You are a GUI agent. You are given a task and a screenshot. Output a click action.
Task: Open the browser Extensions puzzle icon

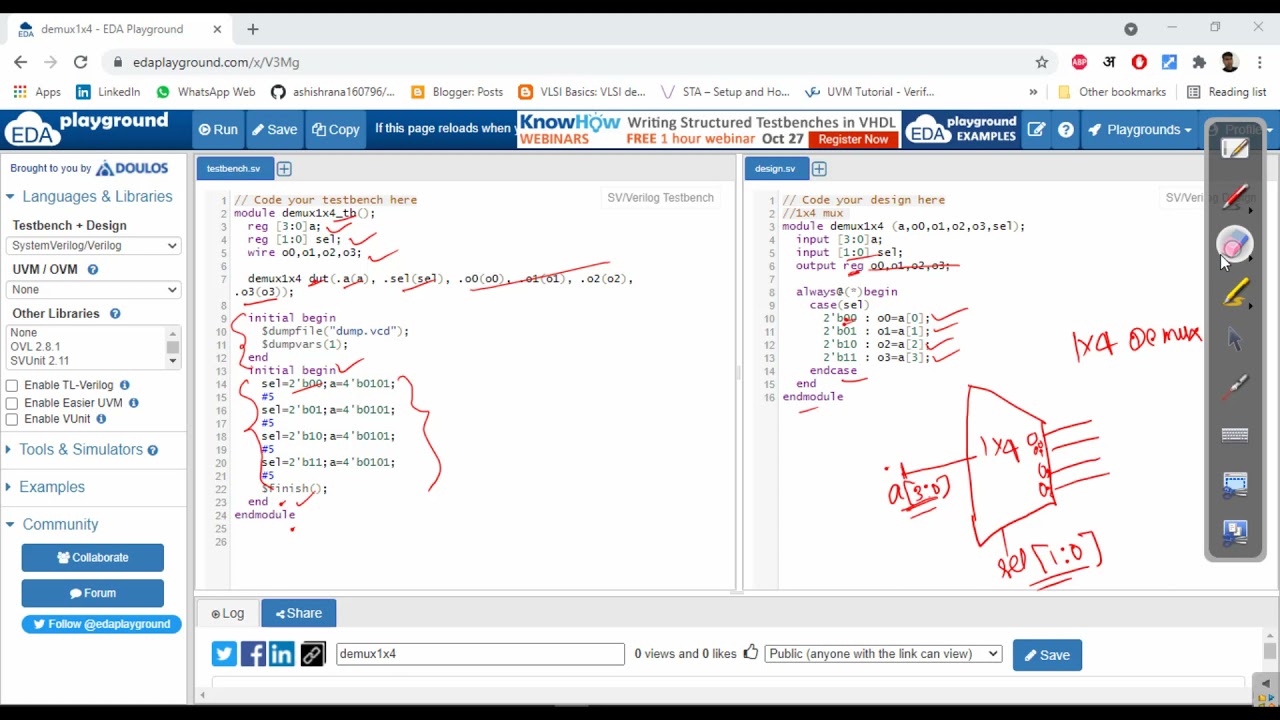click(1199, 62)
